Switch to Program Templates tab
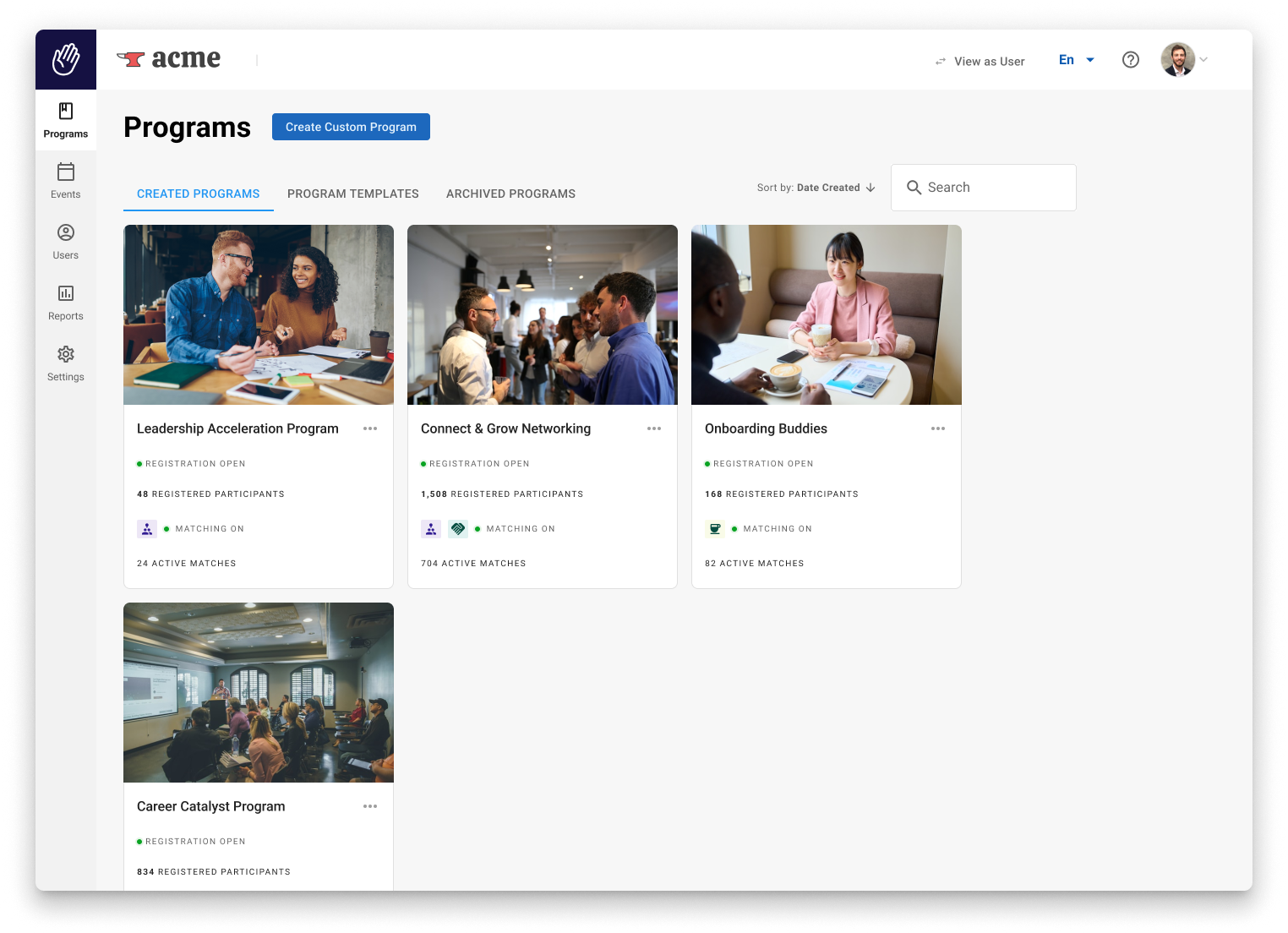 click(353, 194)
